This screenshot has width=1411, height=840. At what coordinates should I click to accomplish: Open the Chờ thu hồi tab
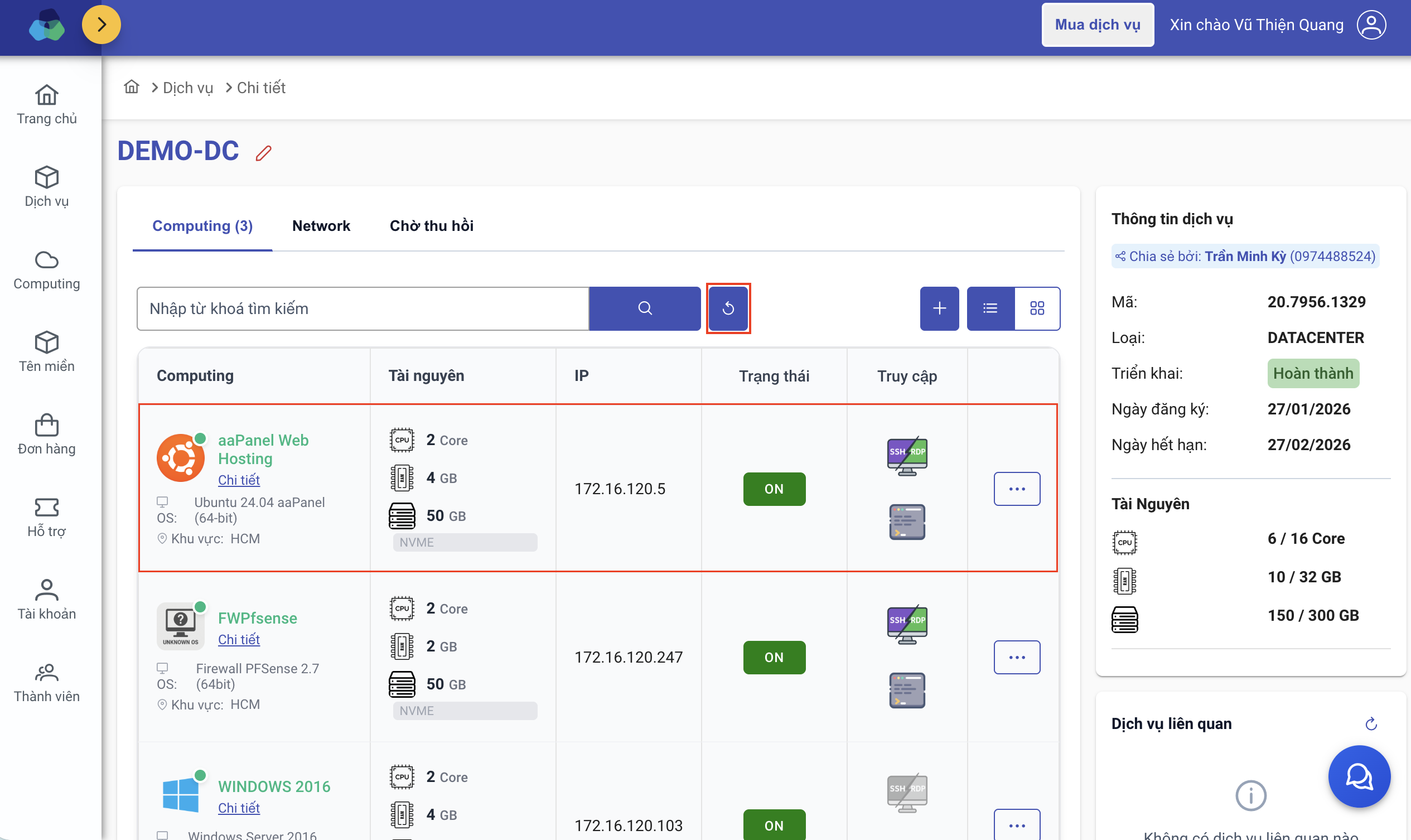click(431, 225)
